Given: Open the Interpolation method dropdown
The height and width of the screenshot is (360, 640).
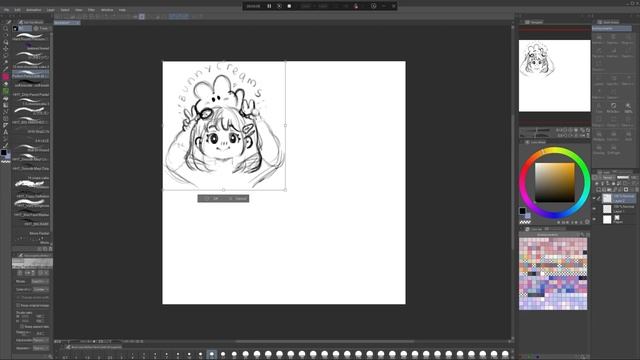Looking at the screenshot, I should pos(40,340).
